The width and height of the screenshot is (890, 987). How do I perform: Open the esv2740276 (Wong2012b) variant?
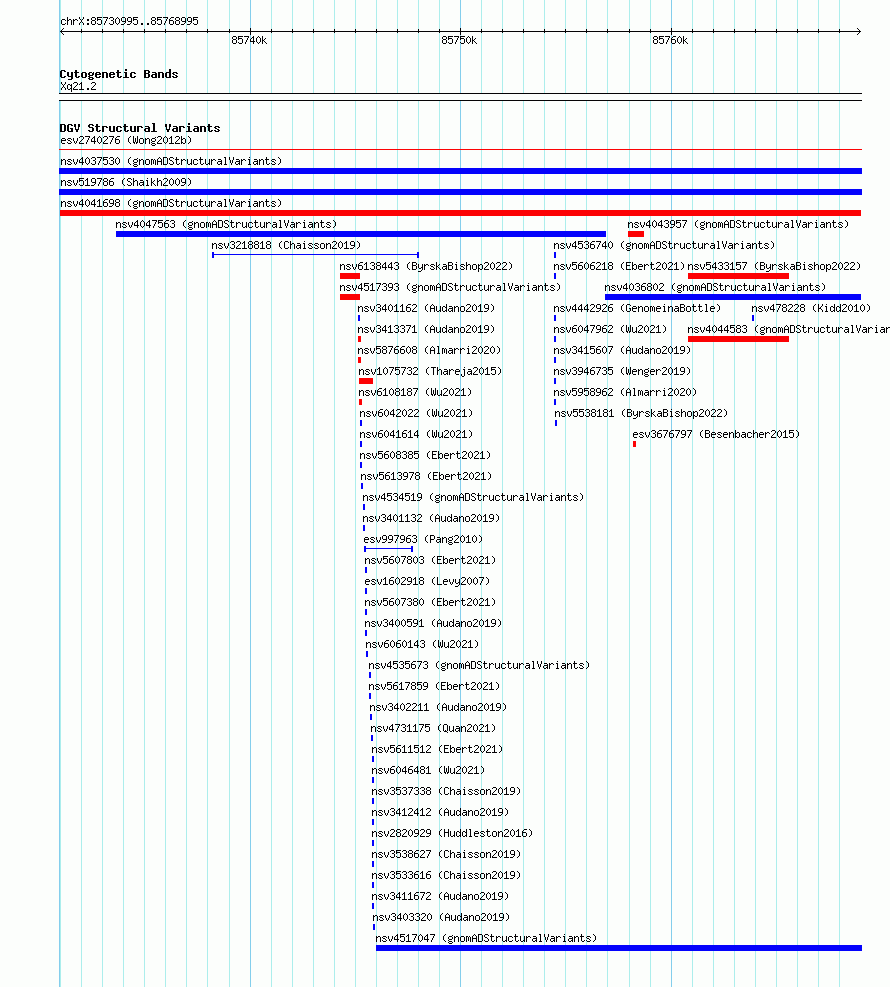click(x=126, y=140)
